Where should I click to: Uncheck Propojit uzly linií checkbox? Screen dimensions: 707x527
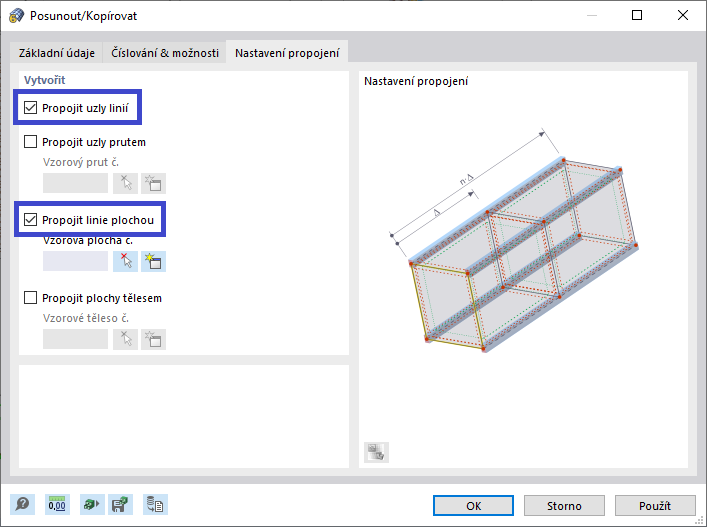[x=30, y=108]
